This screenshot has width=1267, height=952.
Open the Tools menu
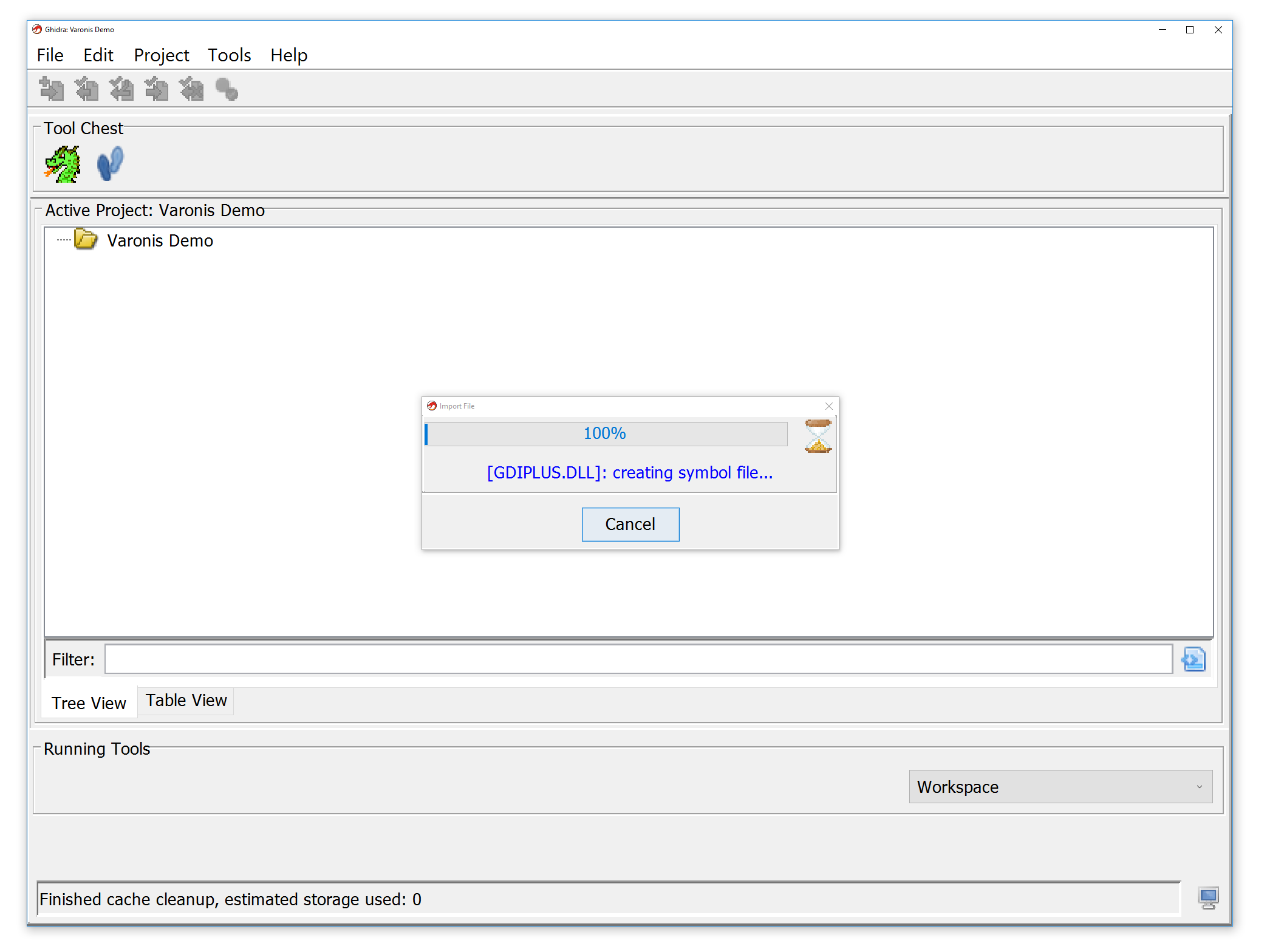pos(229,55)
